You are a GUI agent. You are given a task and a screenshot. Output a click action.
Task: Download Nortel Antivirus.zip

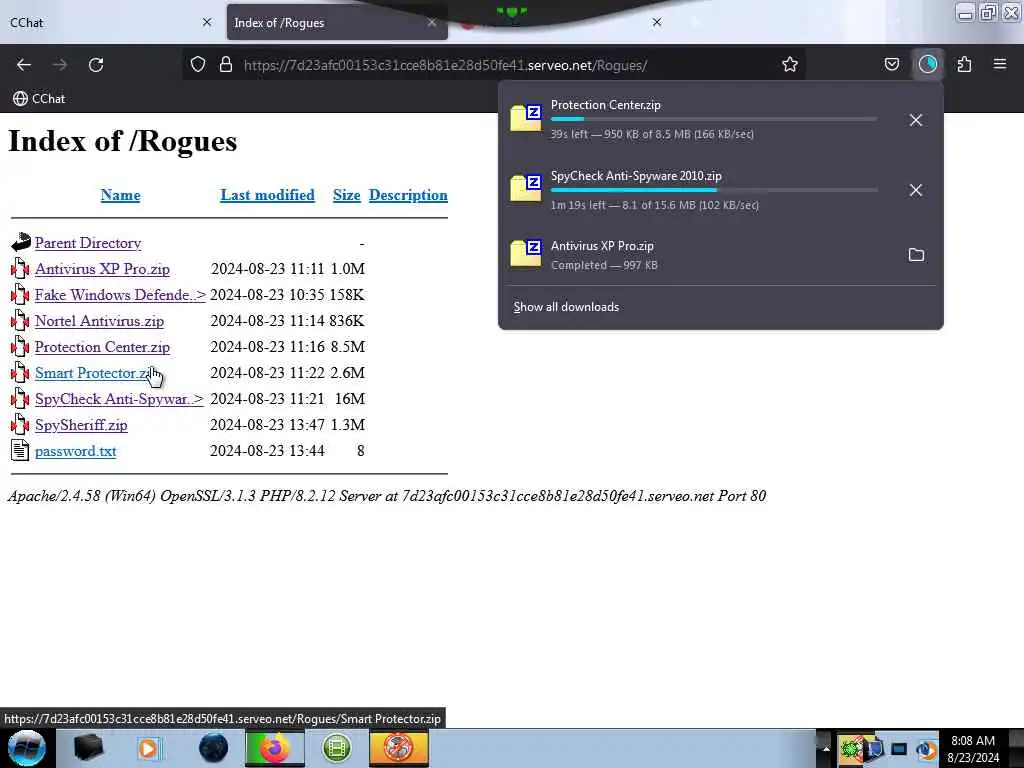[99, 321]
